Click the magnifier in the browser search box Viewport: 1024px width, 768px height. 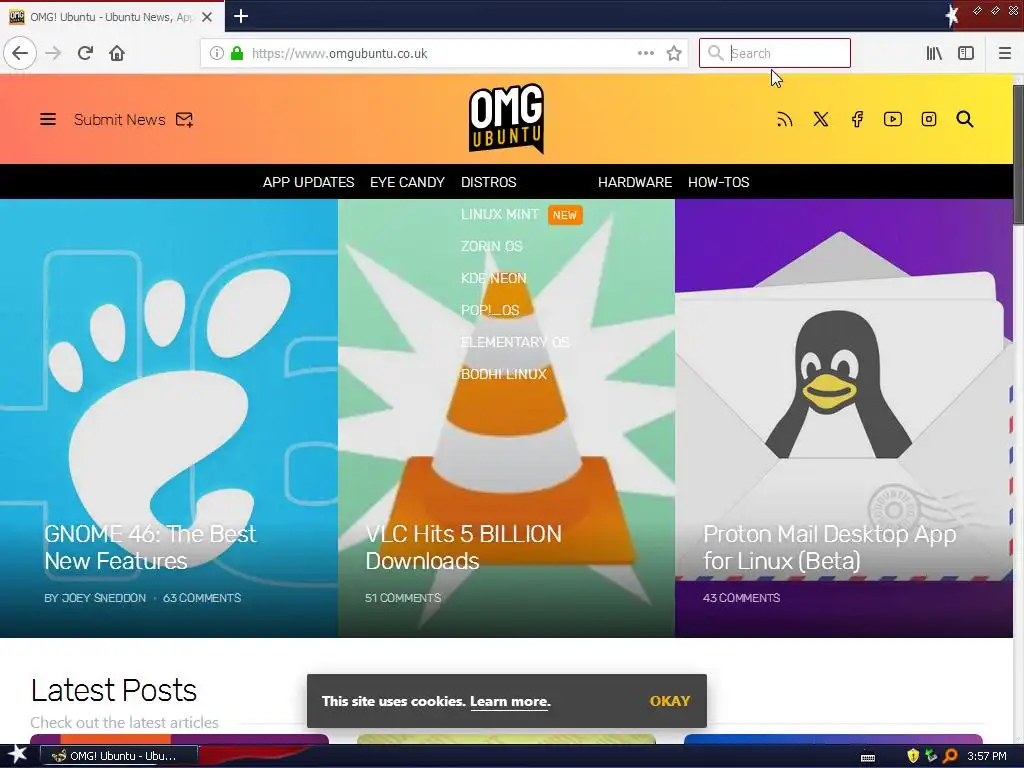[716, 53]
